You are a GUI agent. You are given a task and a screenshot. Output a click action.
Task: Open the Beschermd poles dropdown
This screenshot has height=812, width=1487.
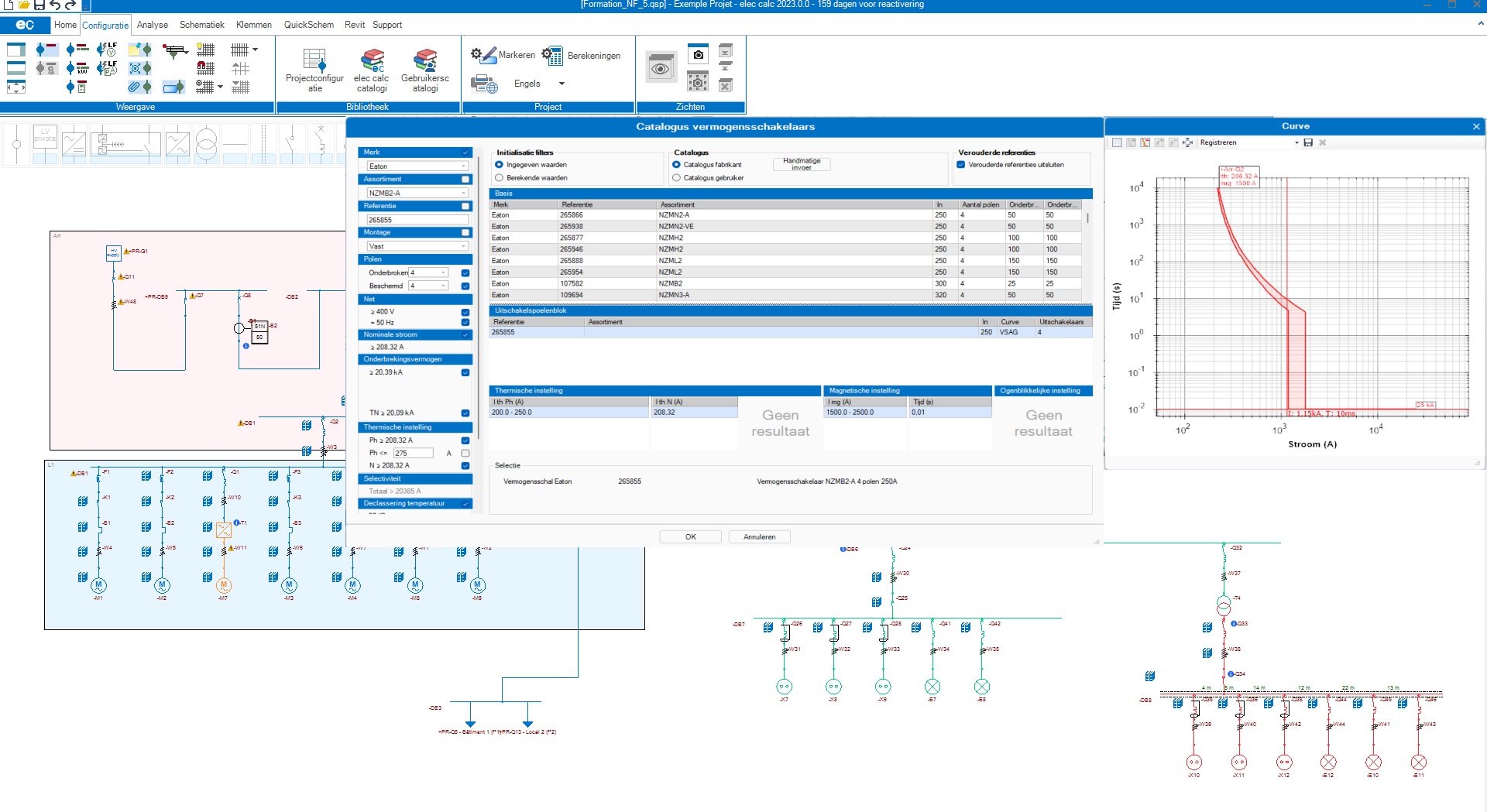pos(428,286)
